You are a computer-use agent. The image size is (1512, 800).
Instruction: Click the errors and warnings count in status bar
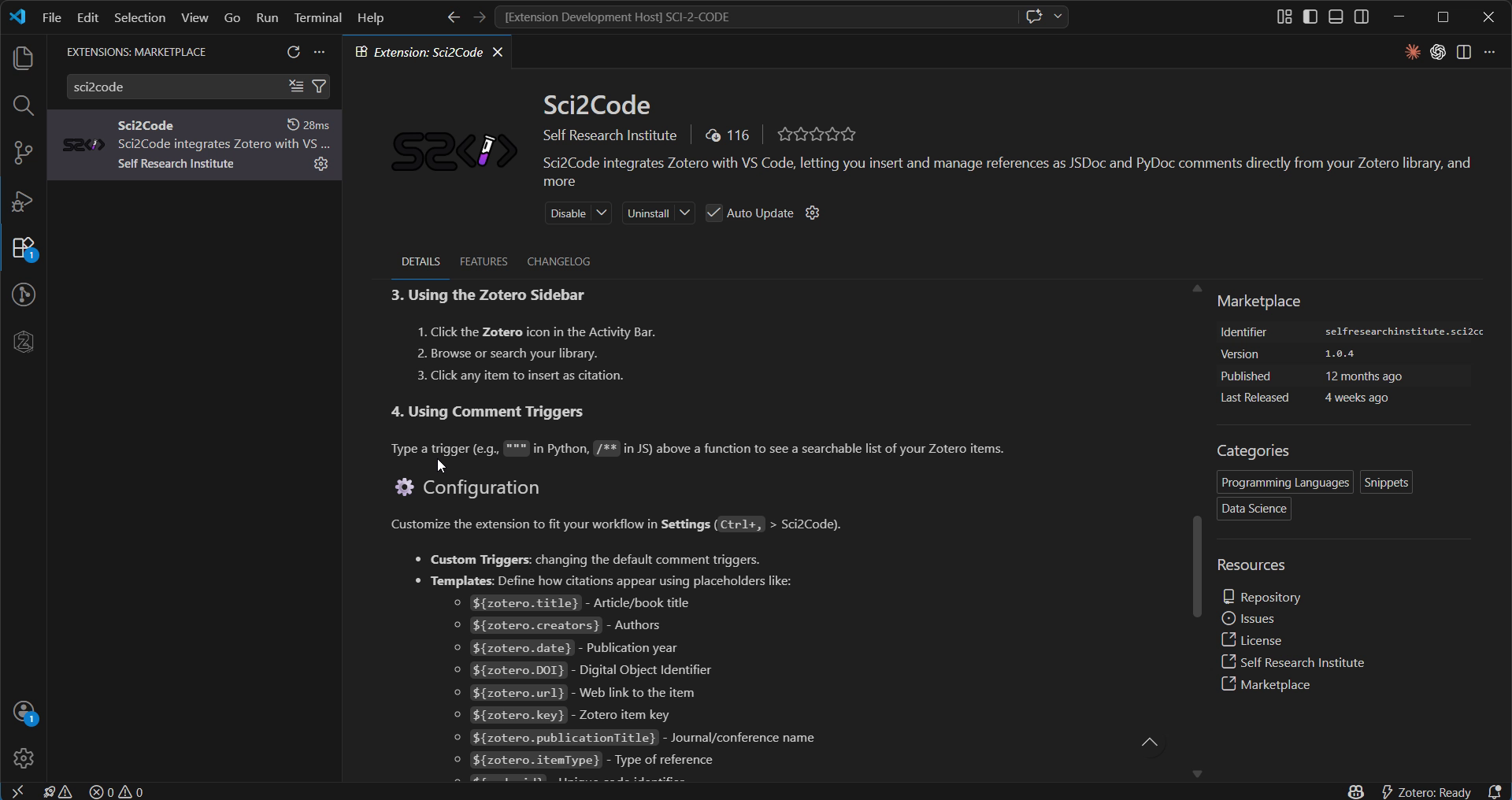click(117, 792)
